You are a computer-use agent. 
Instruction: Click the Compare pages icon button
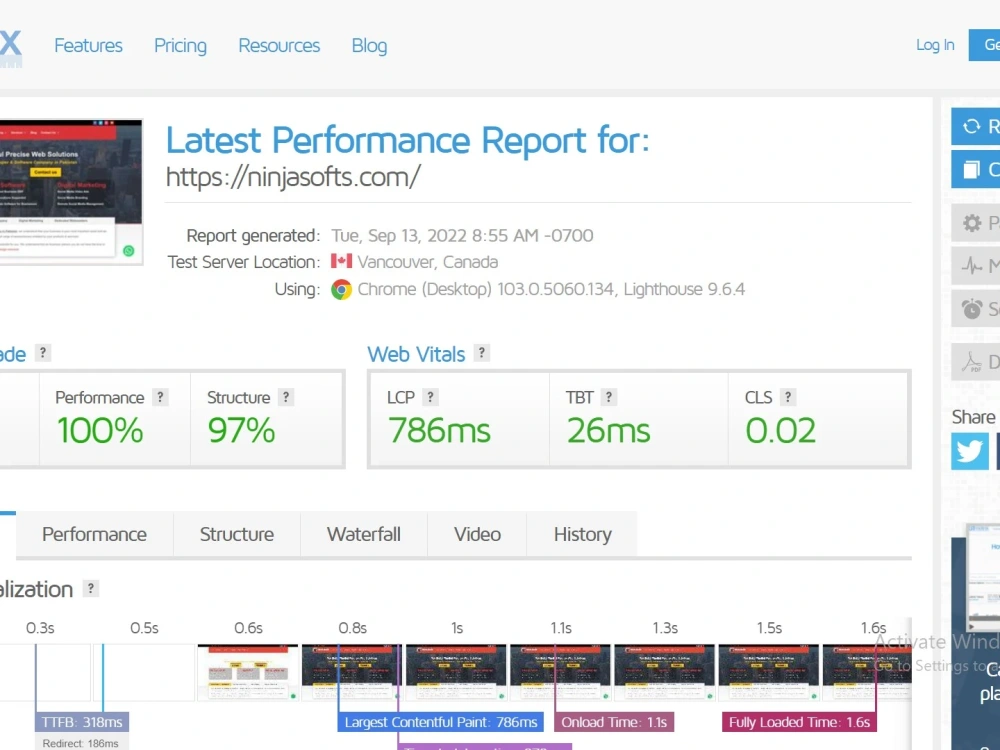976,169
